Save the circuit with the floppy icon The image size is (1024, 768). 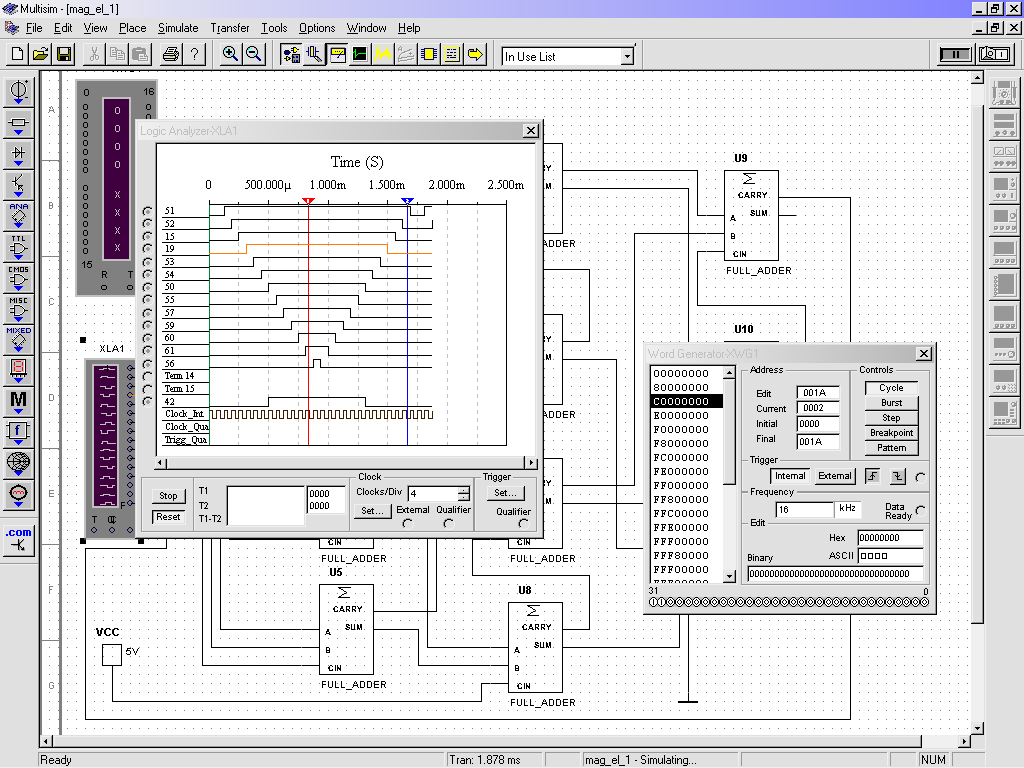point(64,54)
